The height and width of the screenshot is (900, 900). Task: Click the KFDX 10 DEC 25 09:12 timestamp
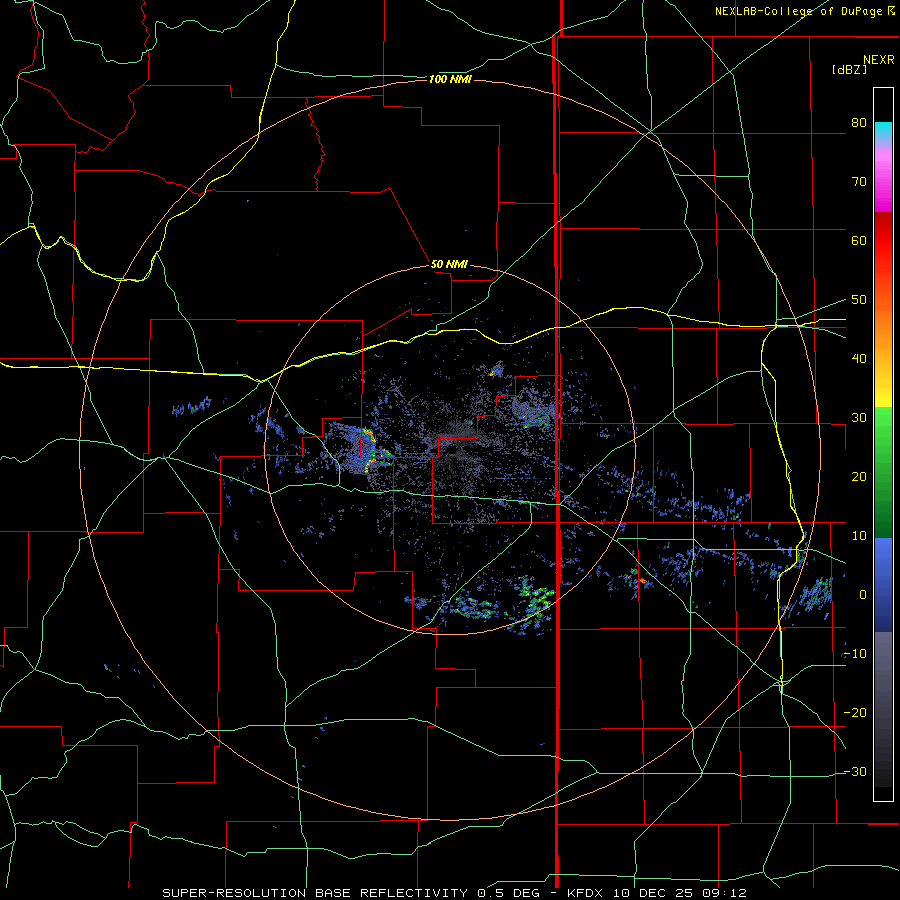tap(657, 893)
